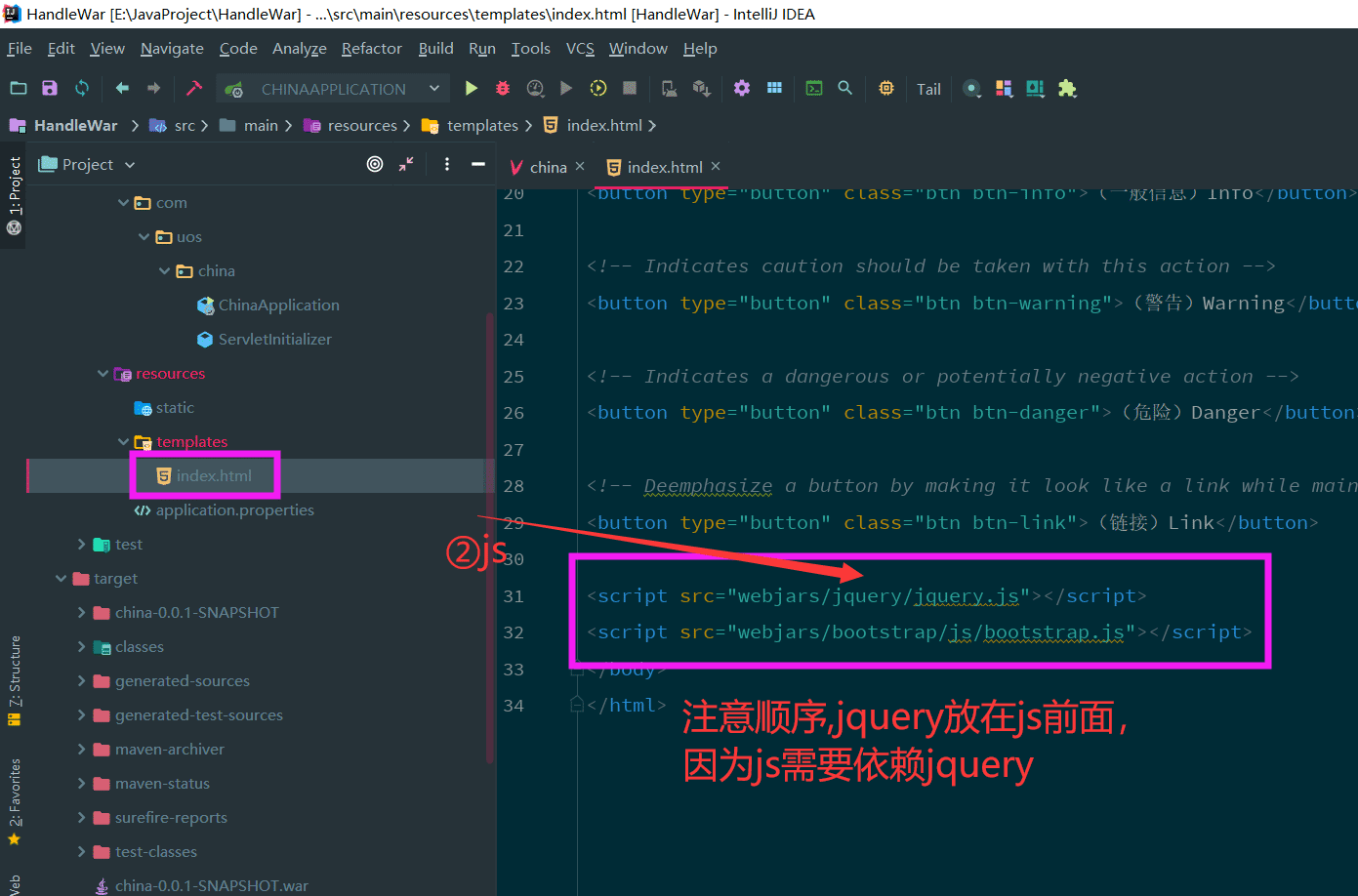
Task: Collapse the resources folder
Action: point(103,374)
